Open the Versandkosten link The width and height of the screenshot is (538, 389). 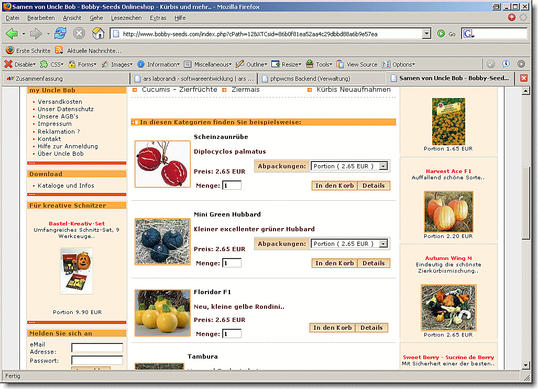click(60, 102)
